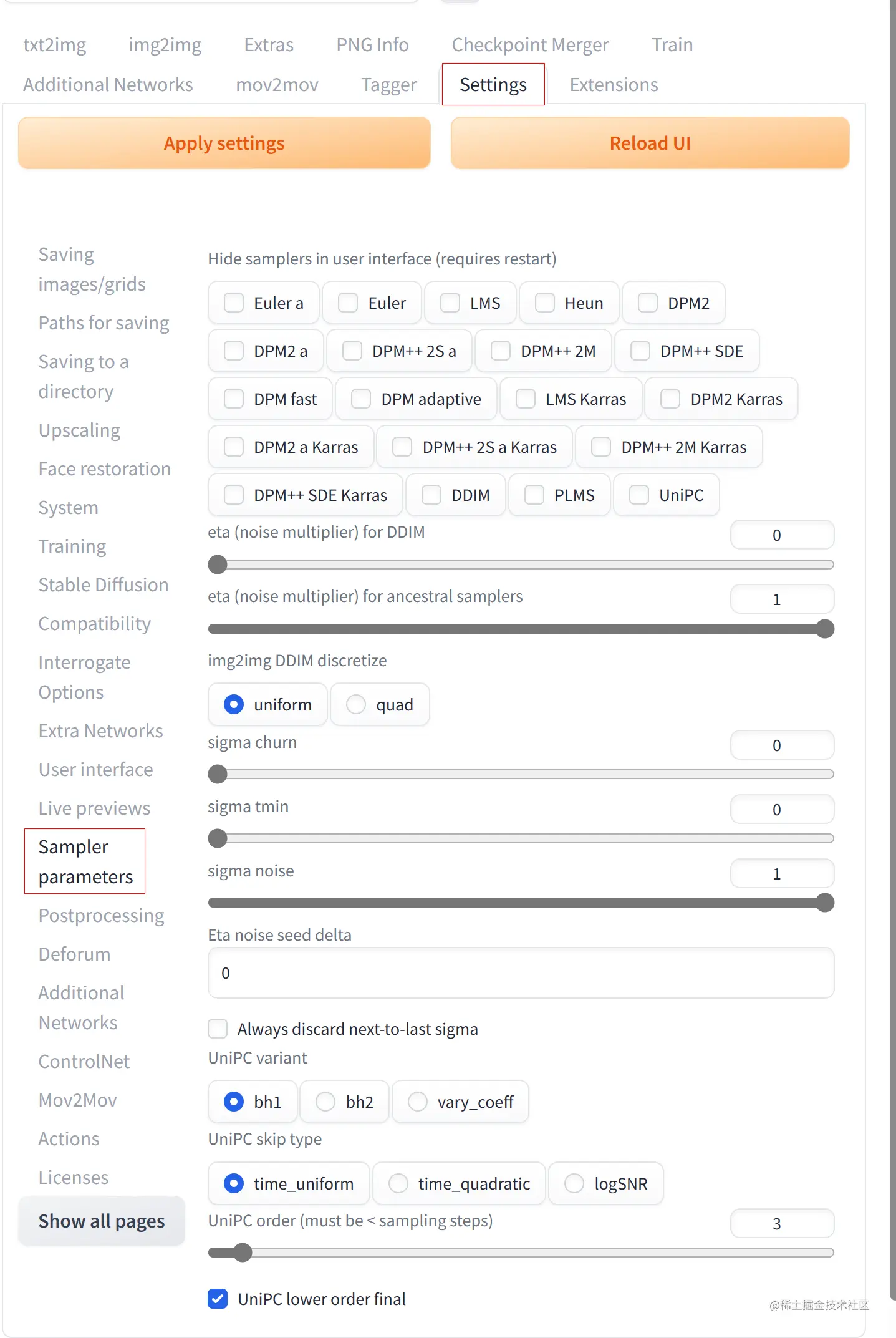
Task: Select logSNR skip type
Action: pos(574,1183)
